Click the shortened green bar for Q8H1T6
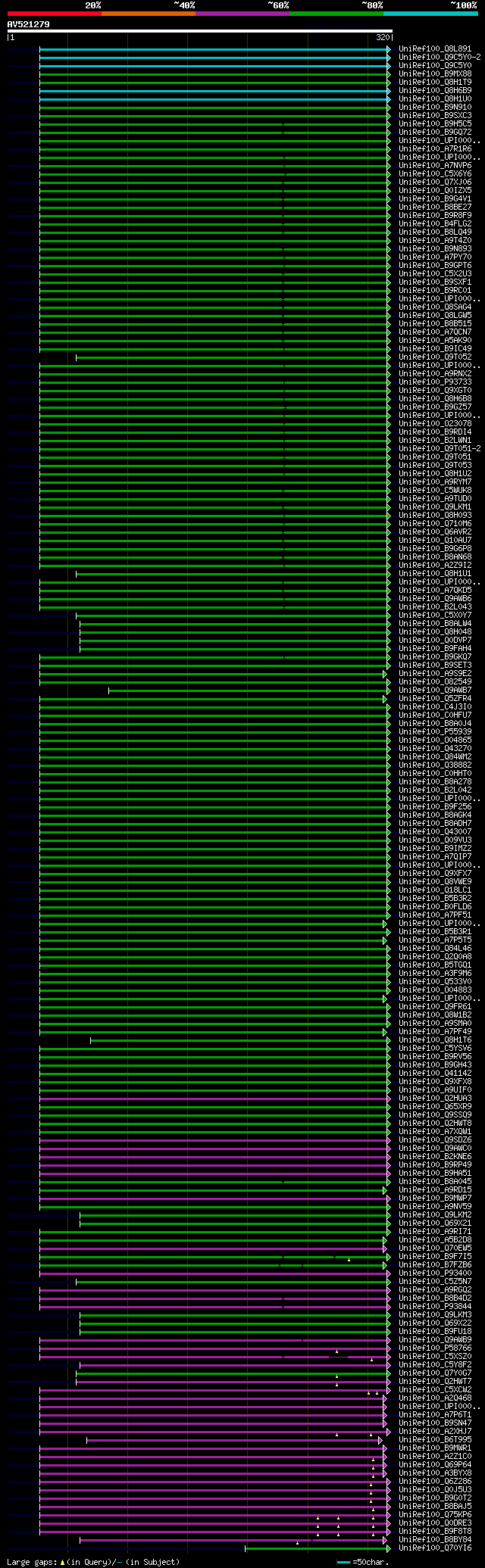The height and width of the screenshot is (1568, 485). point(239,1040)
